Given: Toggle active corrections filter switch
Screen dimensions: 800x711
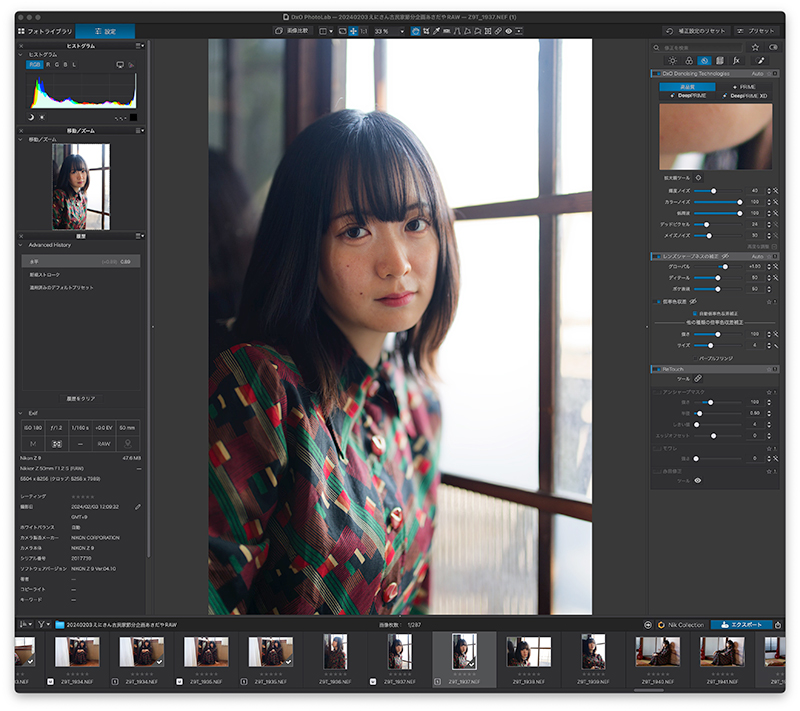Looking at the screenshot, I should [x=773, y=47].
